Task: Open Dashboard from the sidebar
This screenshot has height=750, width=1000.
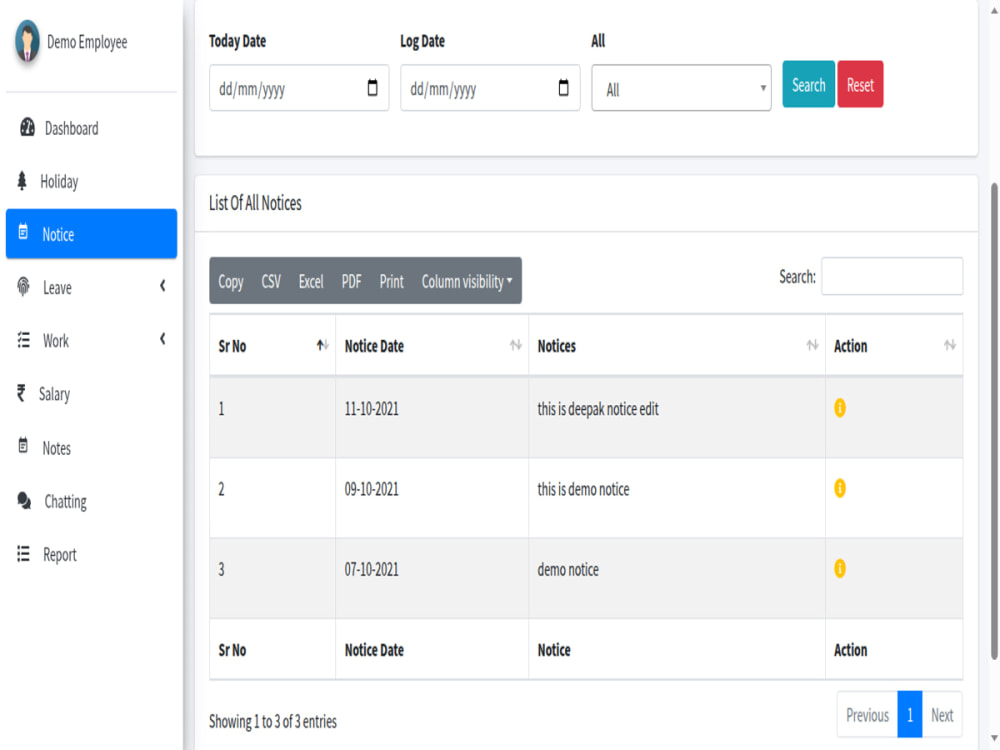Action: click(x=91, y=128)
